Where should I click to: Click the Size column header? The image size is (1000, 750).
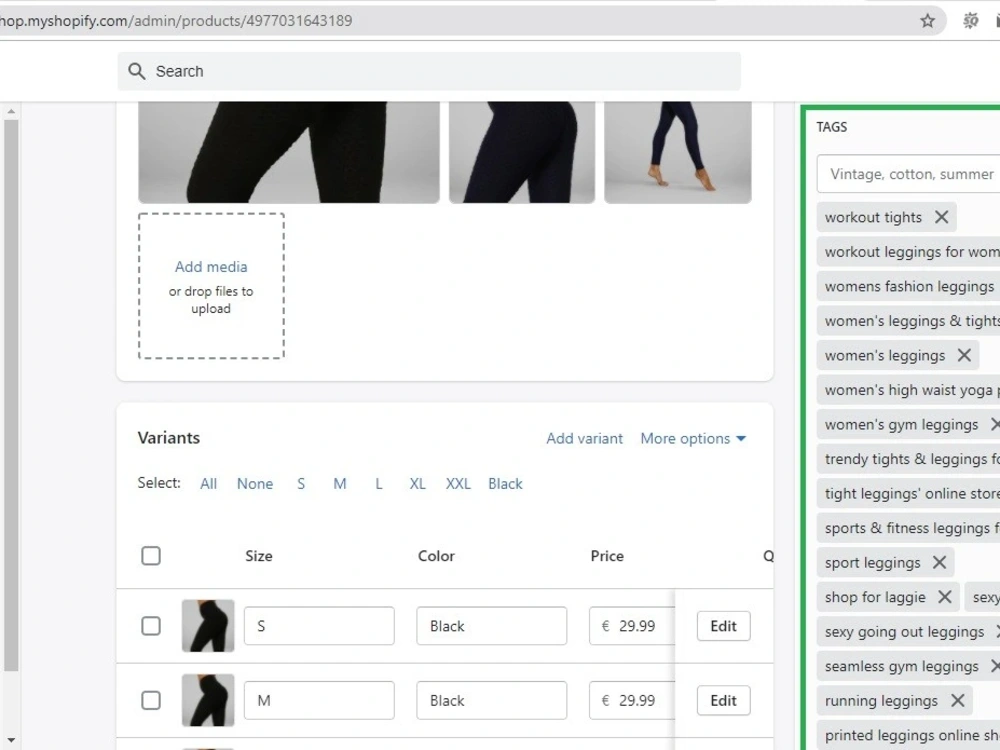259,555
